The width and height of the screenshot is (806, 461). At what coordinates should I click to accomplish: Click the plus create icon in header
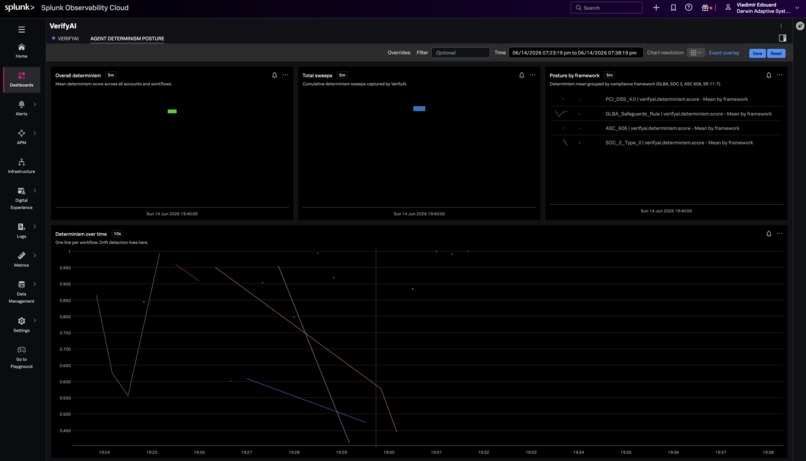pyautogui.click(x=656, y=8)
